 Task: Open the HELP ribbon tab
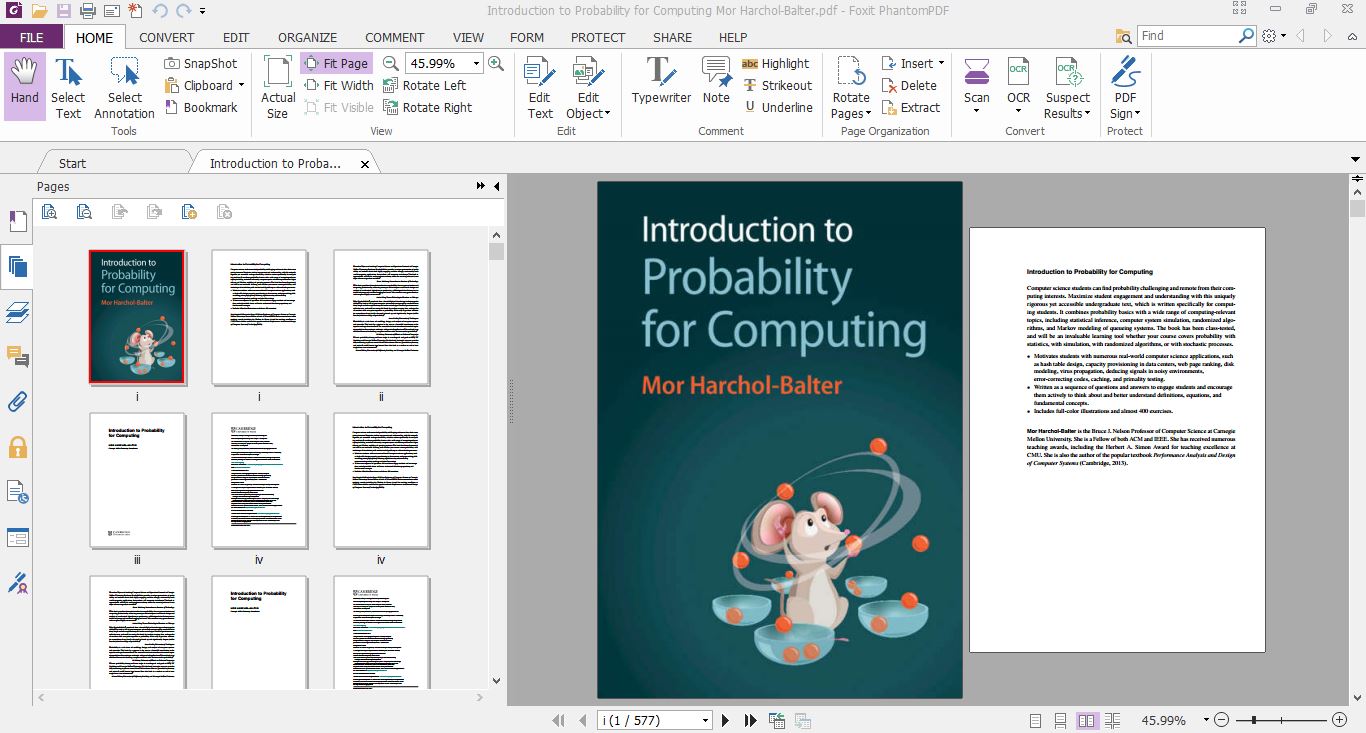[x=733, y=37]
